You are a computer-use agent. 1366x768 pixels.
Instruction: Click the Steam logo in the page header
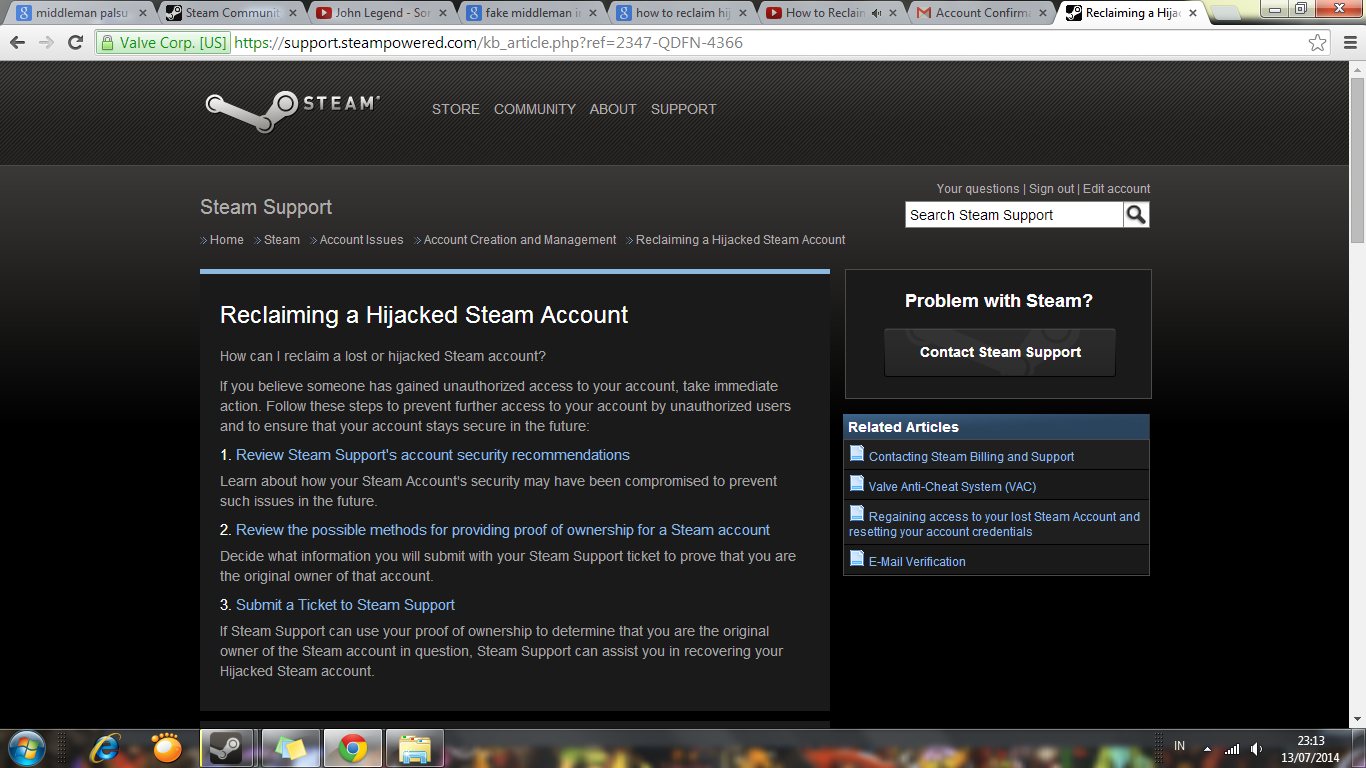click(292, 111)
